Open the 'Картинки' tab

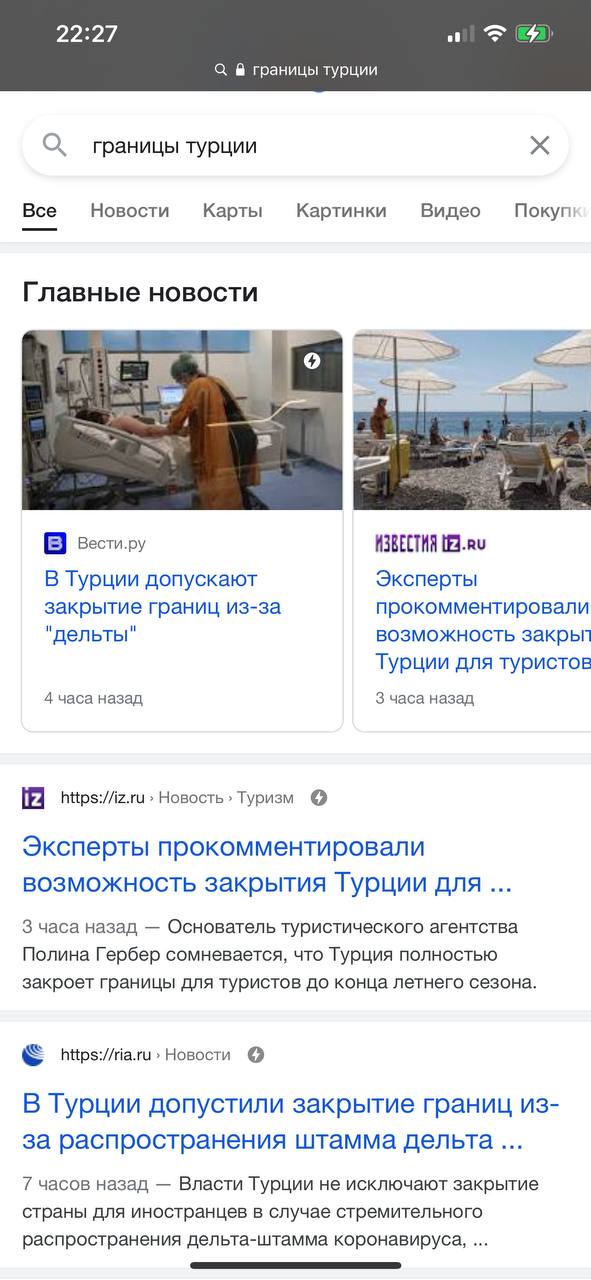[341, 211]
